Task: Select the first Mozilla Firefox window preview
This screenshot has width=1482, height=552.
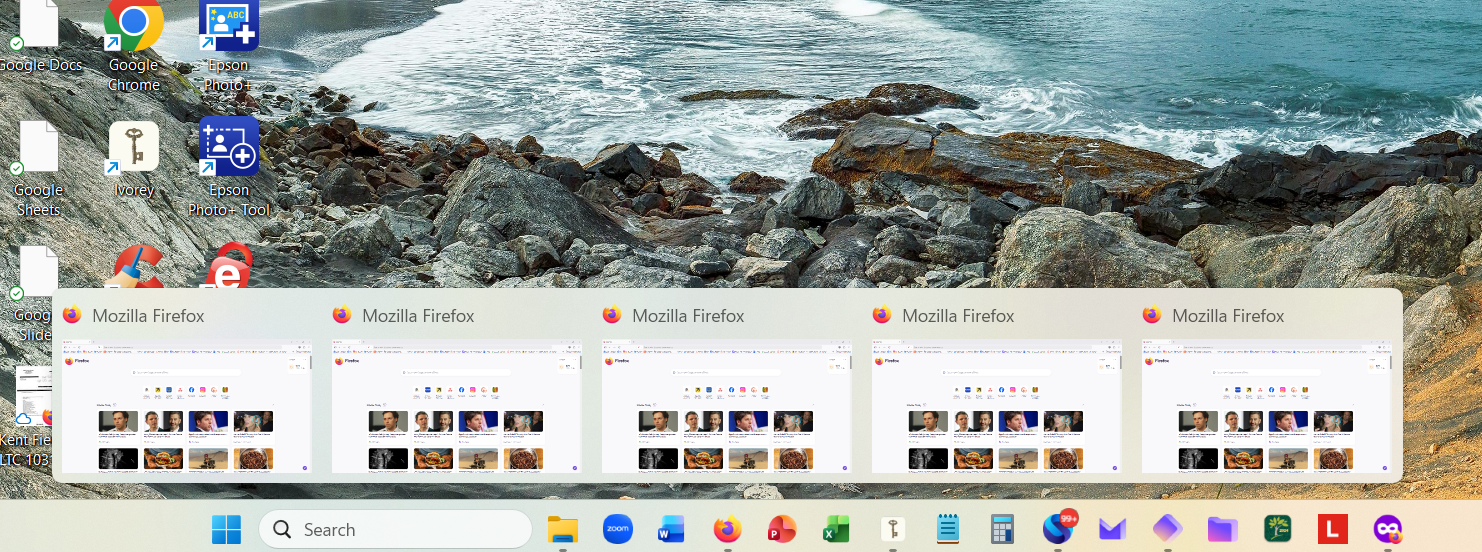Action: [187, 388]
